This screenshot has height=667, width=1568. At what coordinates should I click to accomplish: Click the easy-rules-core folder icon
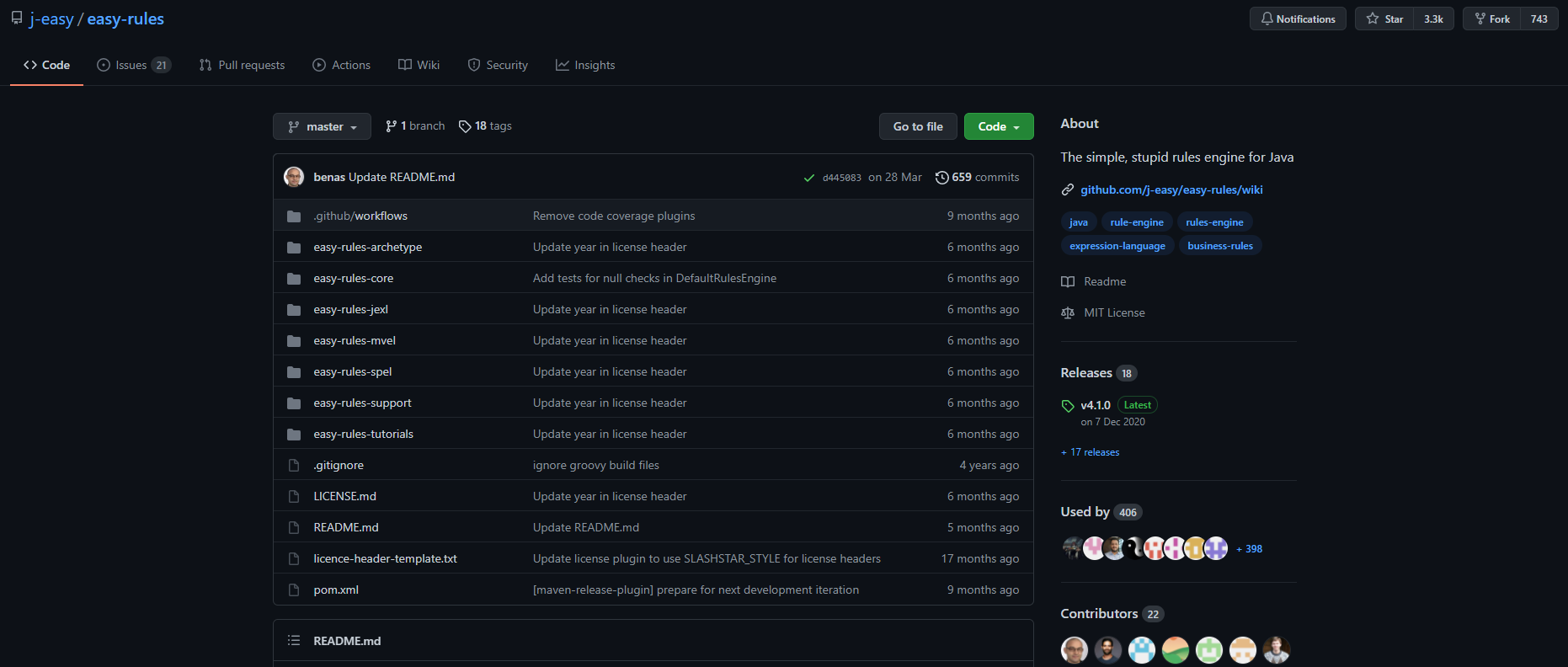(294, 279)
